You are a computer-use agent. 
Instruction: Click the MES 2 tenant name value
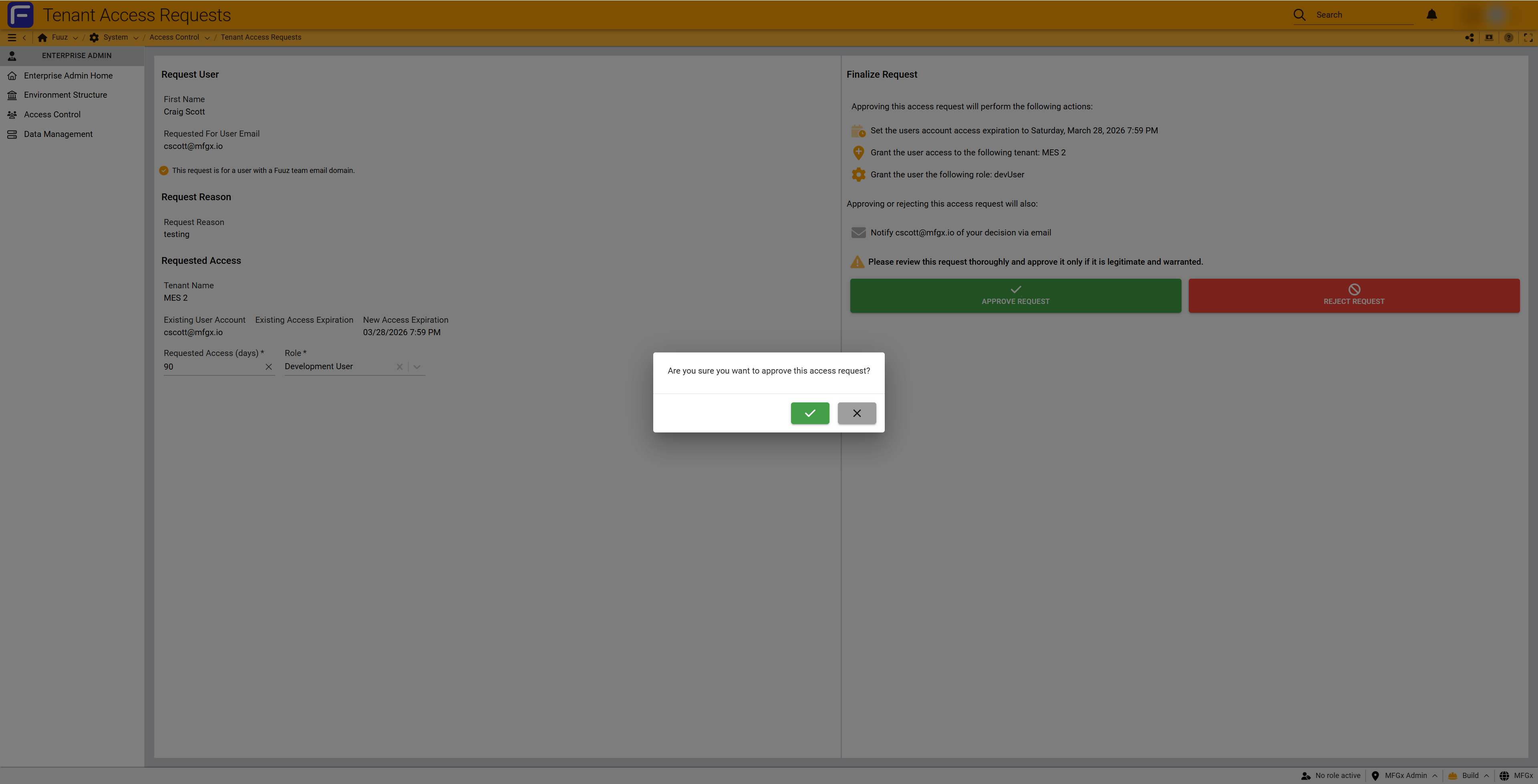pos(175,298)
